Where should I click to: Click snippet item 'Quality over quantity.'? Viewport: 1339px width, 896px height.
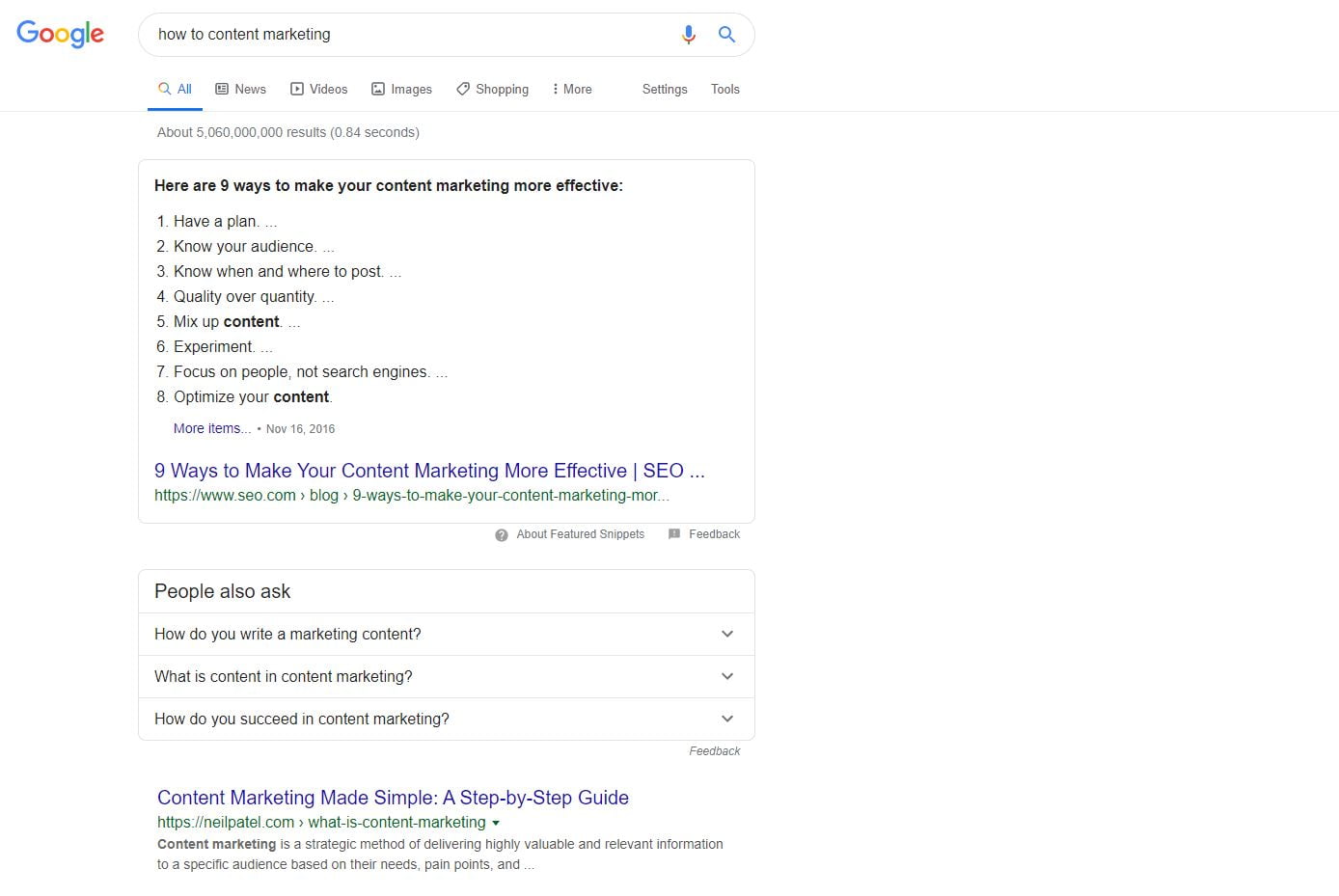click(245, 296)
